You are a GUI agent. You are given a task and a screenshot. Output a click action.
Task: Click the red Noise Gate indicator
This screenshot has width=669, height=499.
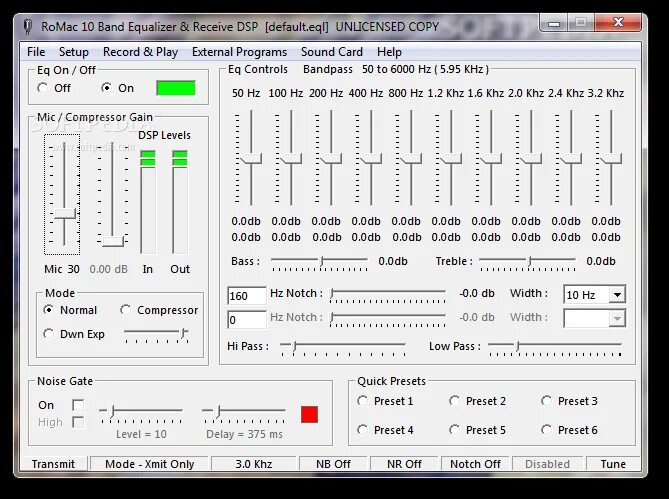tap(309, 414)
